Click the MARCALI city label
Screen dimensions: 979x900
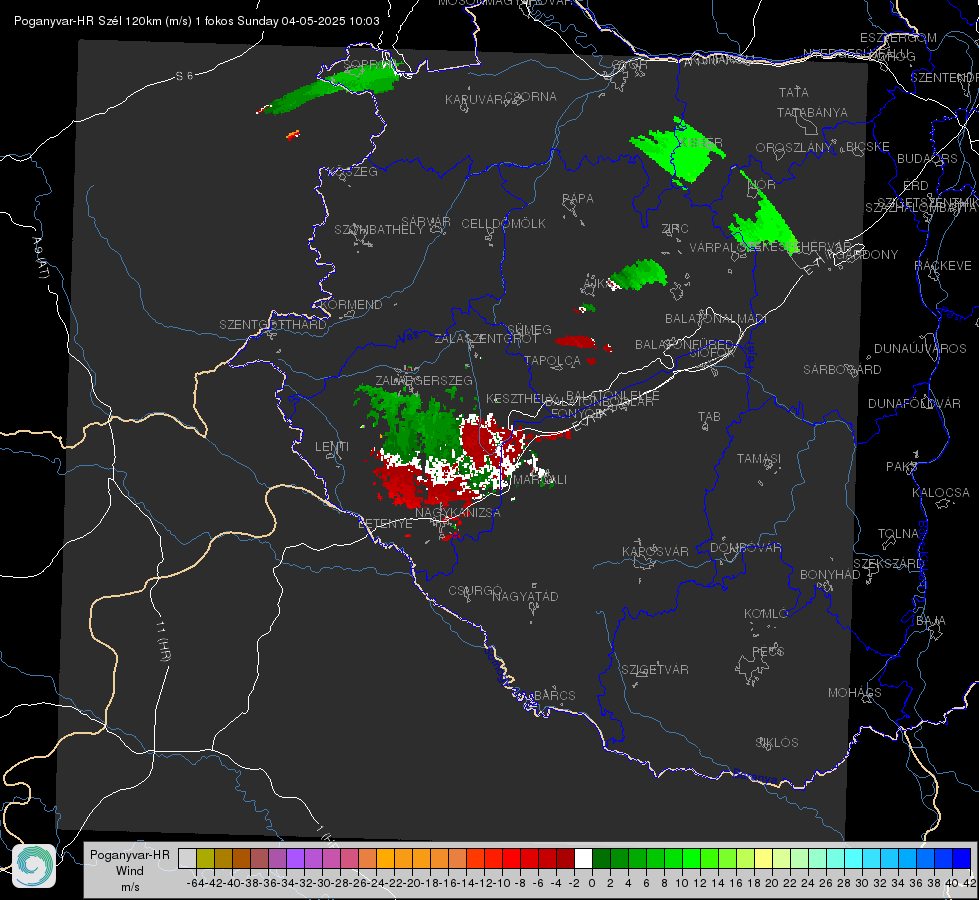540,480
